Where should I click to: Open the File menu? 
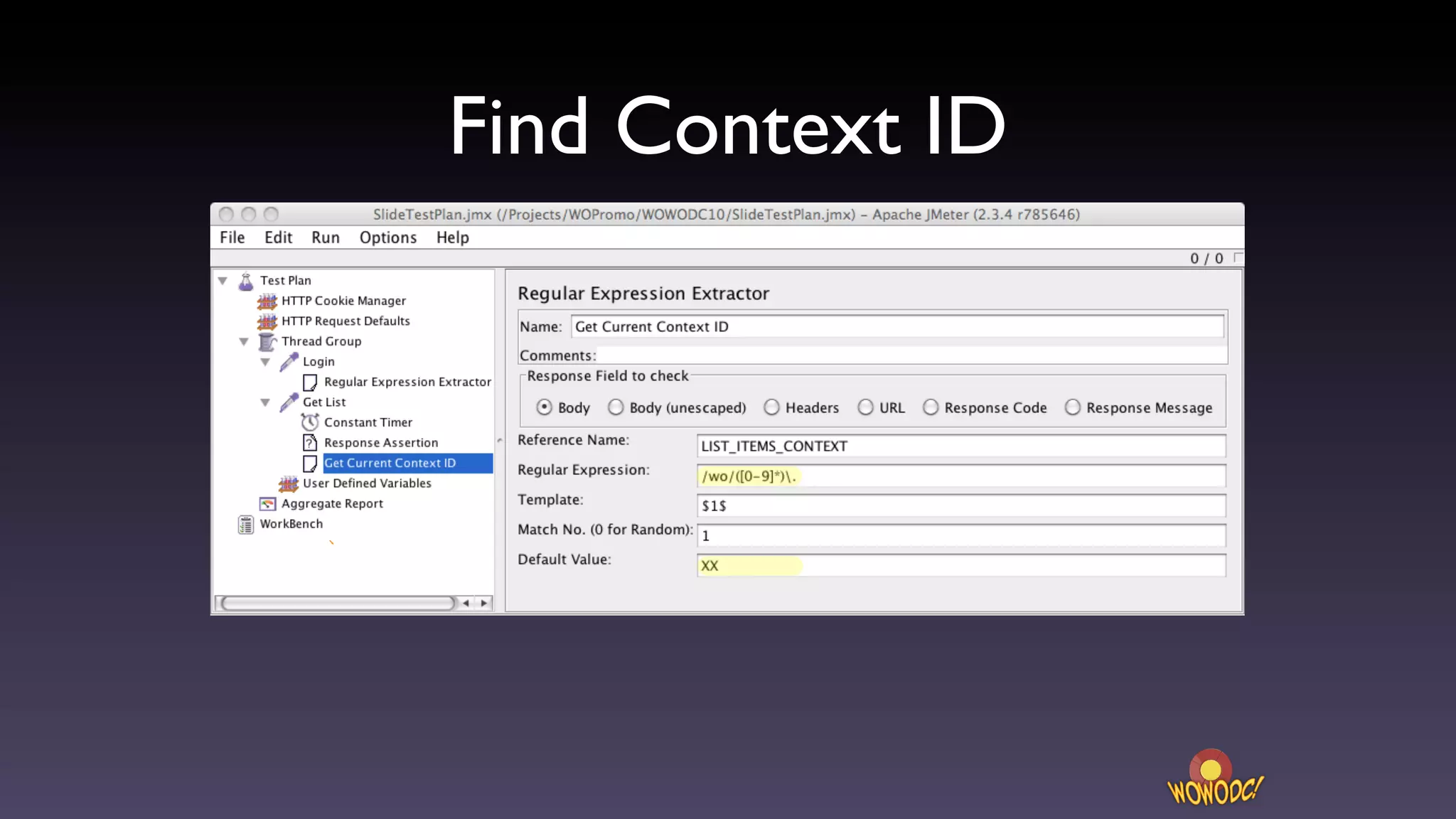(232, 237)
